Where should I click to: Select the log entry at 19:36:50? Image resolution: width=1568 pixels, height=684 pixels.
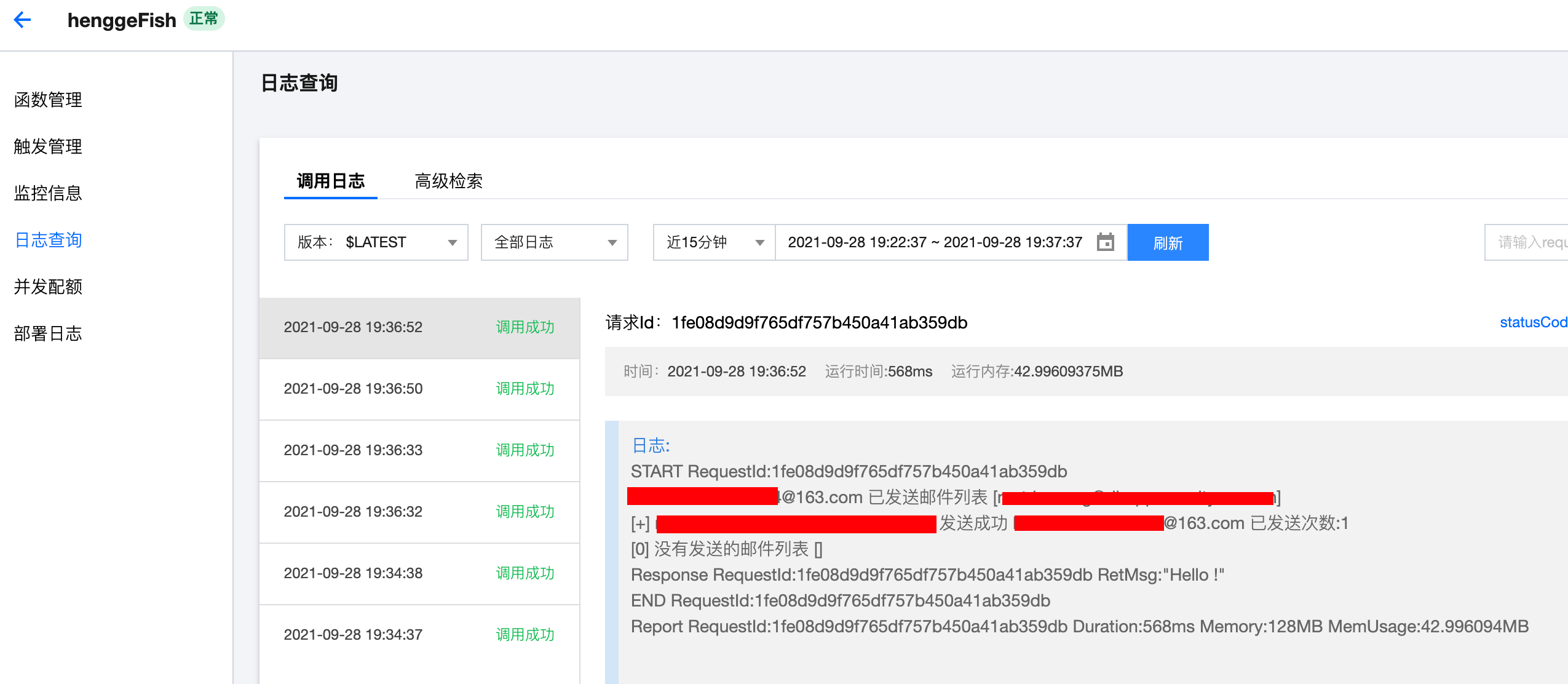click(419, 389)
